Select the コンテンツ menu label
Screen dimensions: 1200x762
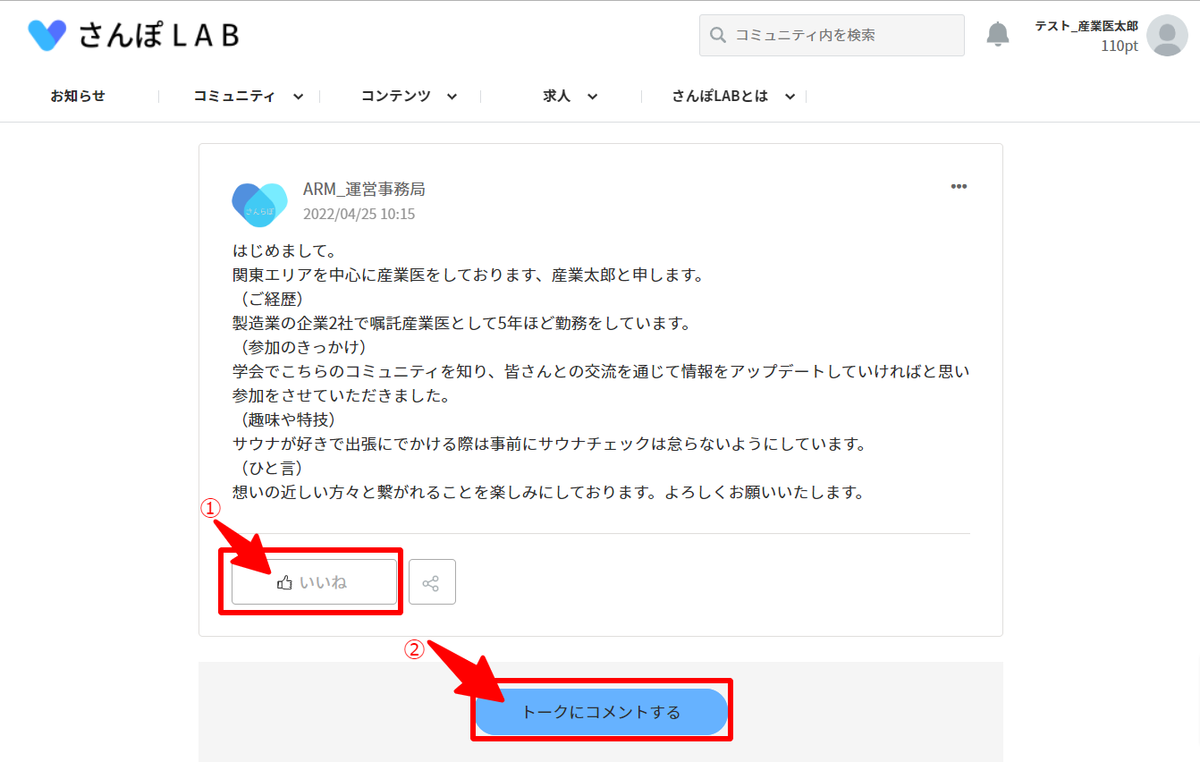(396, 96)
